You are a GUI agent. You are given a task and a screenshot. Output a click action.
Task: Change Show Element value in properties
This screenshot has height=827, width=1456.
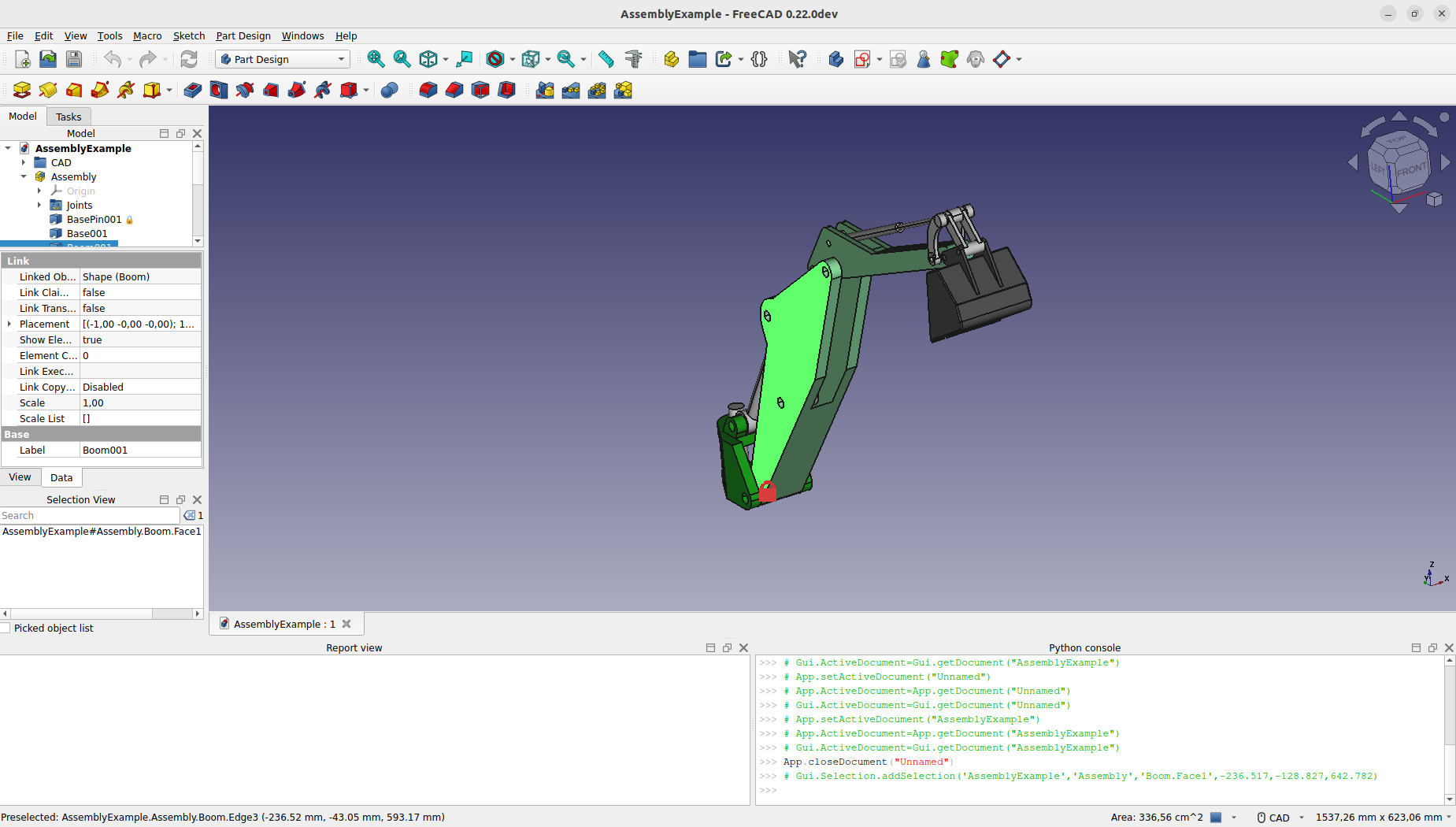tap(140, 339)
